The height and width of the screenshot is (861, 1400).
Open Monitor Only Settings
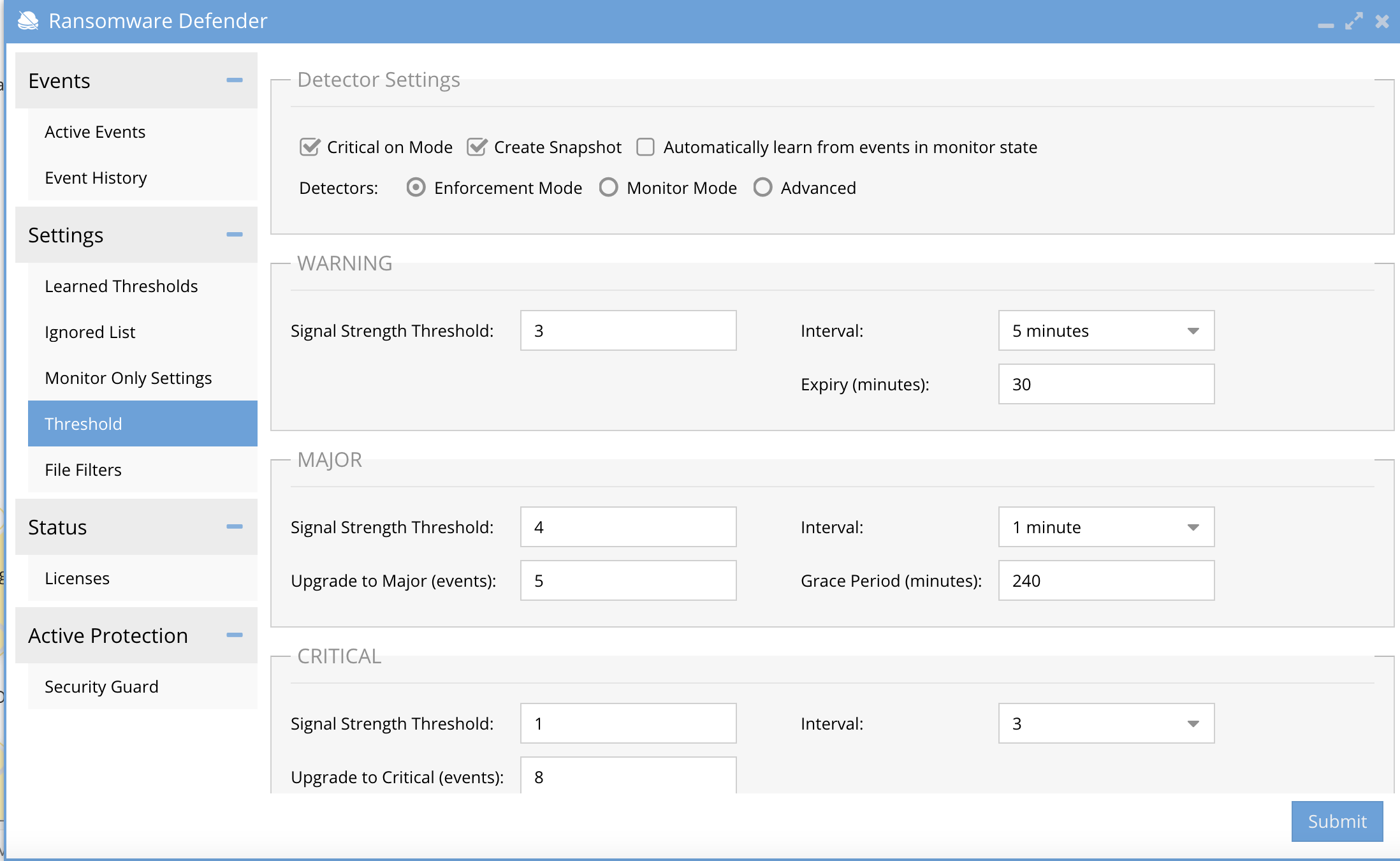pyautogui.click(x=143, y=378)
